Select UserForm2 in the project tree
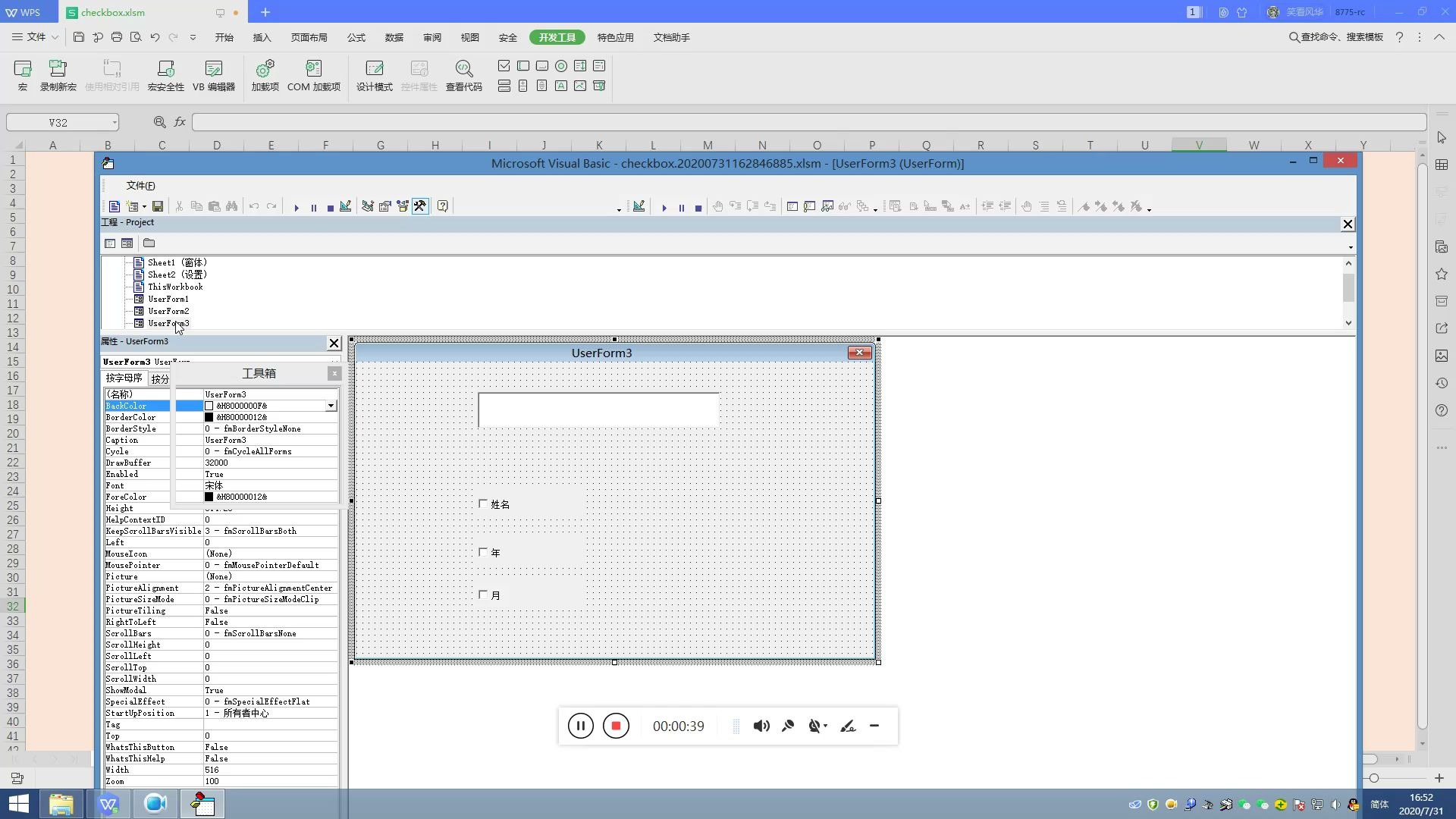Screen dimensions: 1456x819 [168, 311]
